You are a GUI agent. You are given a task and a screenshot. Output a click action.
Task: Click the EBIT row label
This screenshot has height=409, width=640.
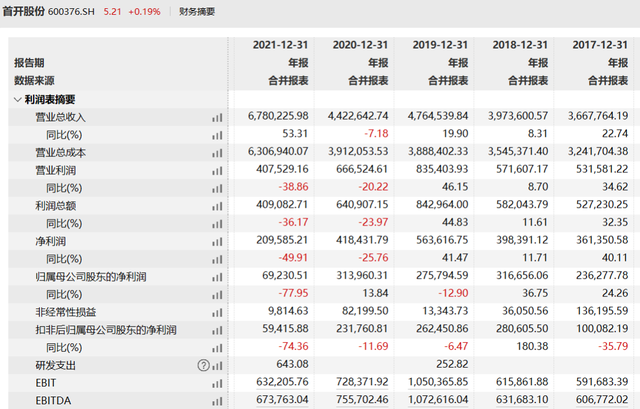(x=45, y=383)
